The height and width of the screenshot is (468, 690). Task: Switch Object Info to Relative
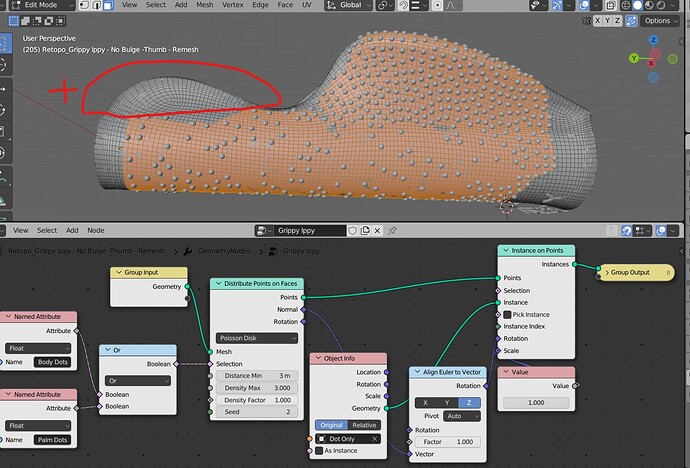pos(364,425)
